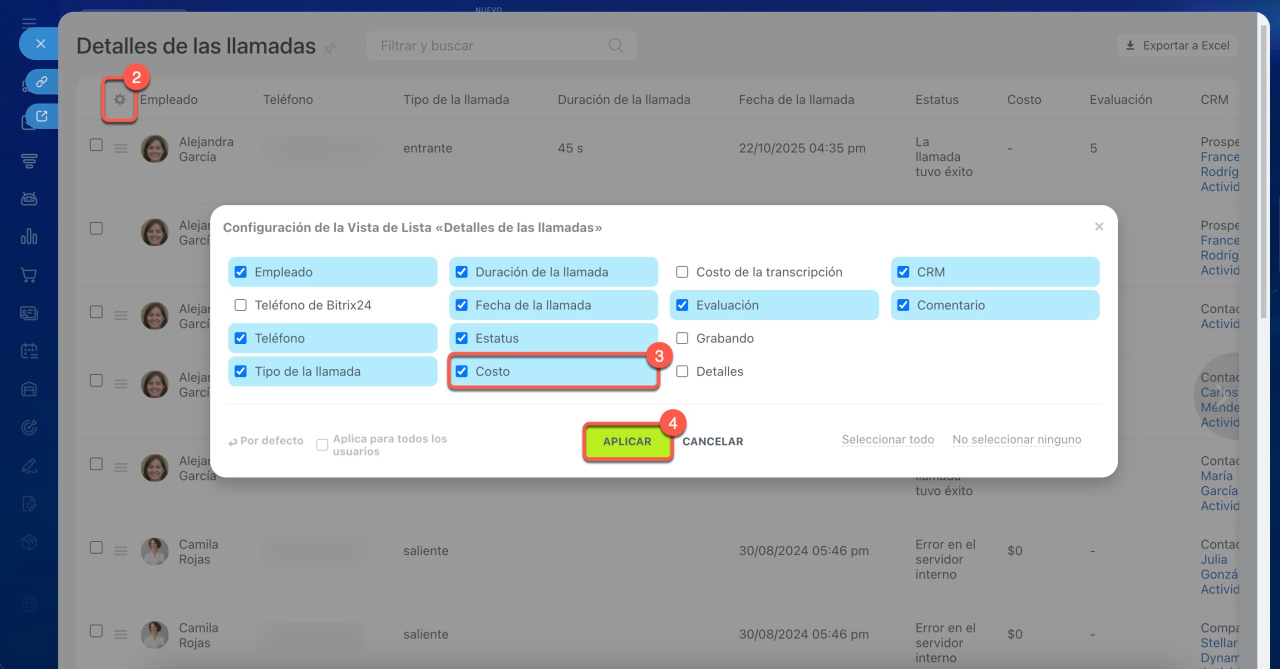Click the search magnifier icon
The width and height of the screenshot is (1280, 669).
[616, 45]
